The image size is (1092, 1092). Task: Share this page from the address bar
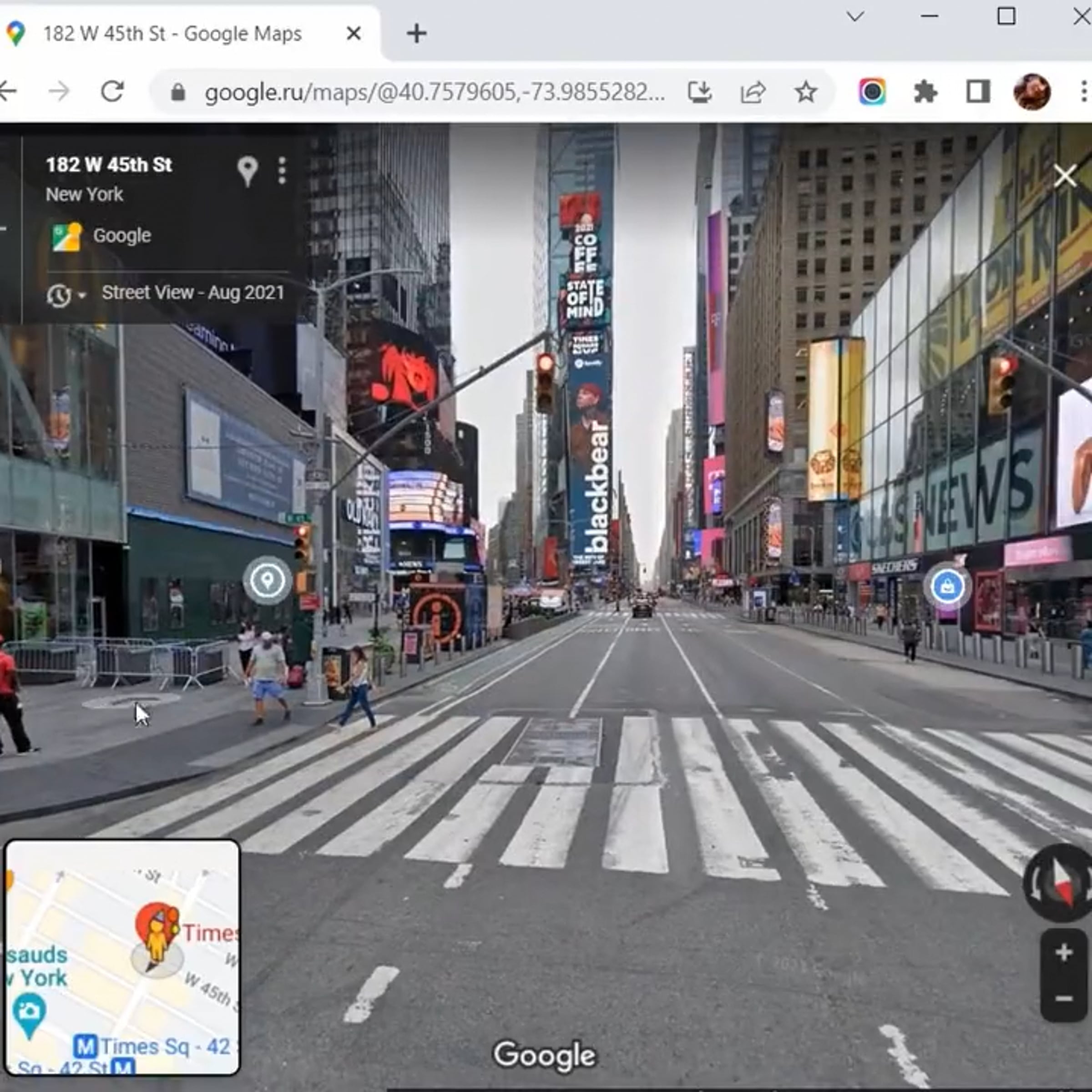753,91
